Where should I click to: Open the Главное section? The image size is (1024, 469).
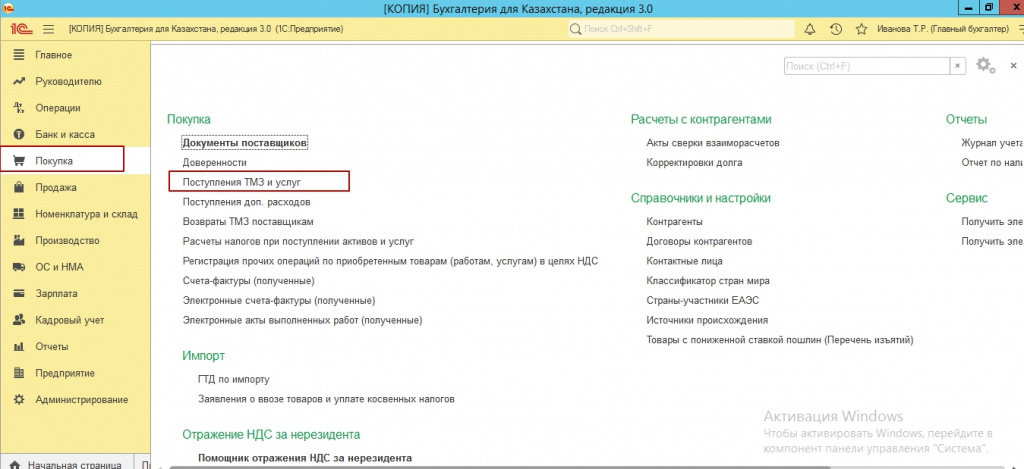tap(53, 55)
